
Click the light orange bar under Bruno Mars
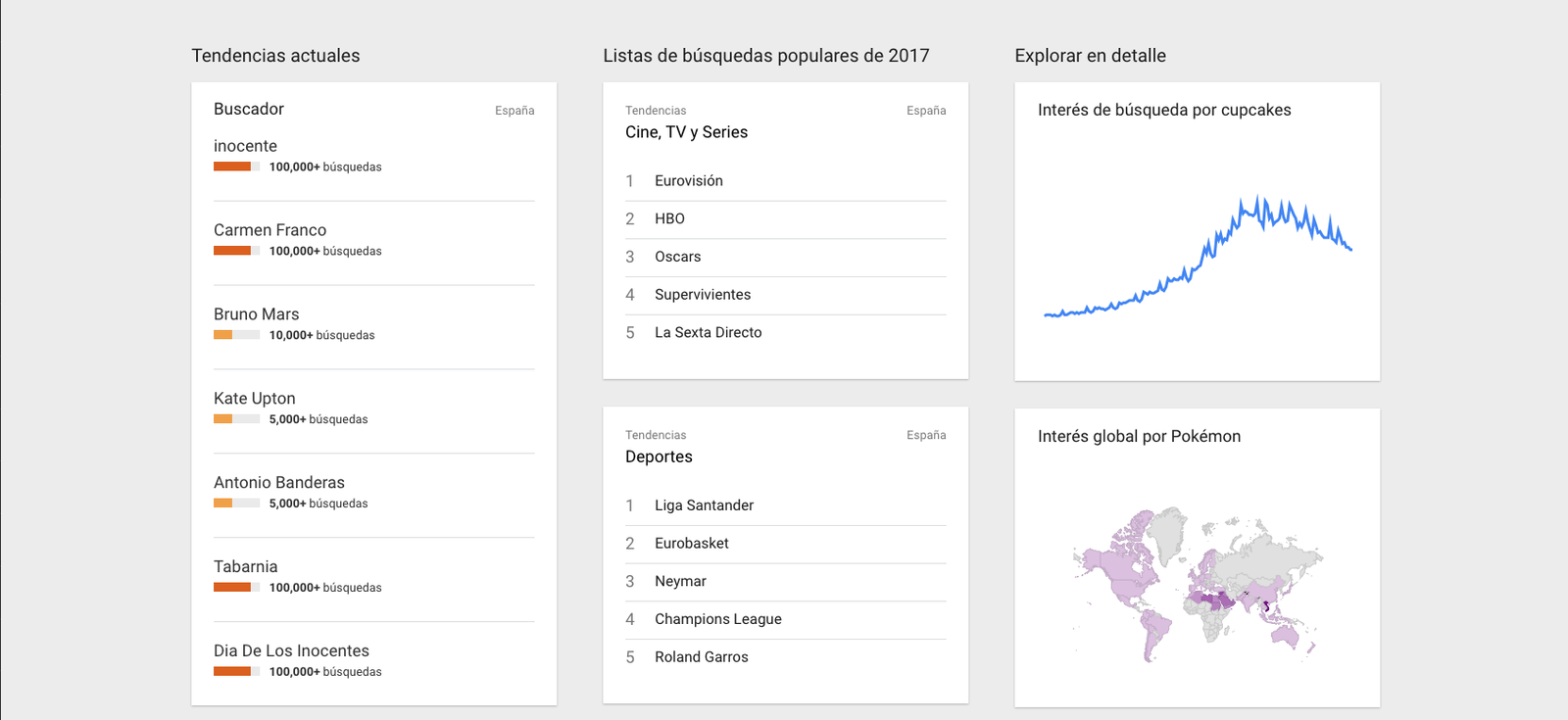(x=236, y=335)
